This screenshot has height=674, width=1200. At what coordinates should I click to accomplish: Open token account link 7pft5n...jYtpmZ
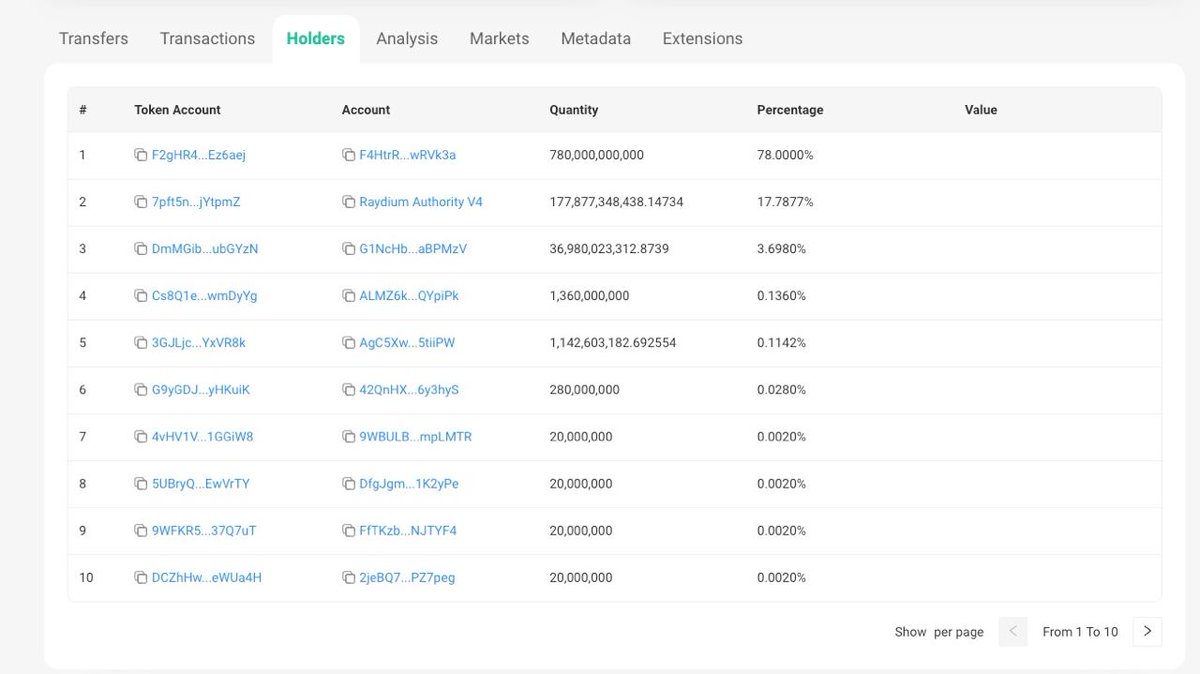coord(196,202)
